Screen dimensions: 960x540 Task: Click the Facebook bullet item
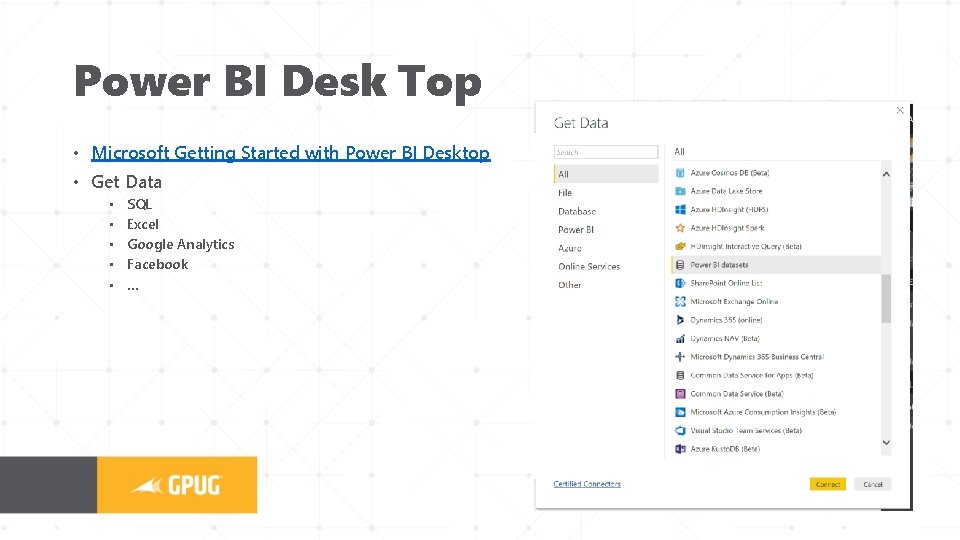pos(157,264)
